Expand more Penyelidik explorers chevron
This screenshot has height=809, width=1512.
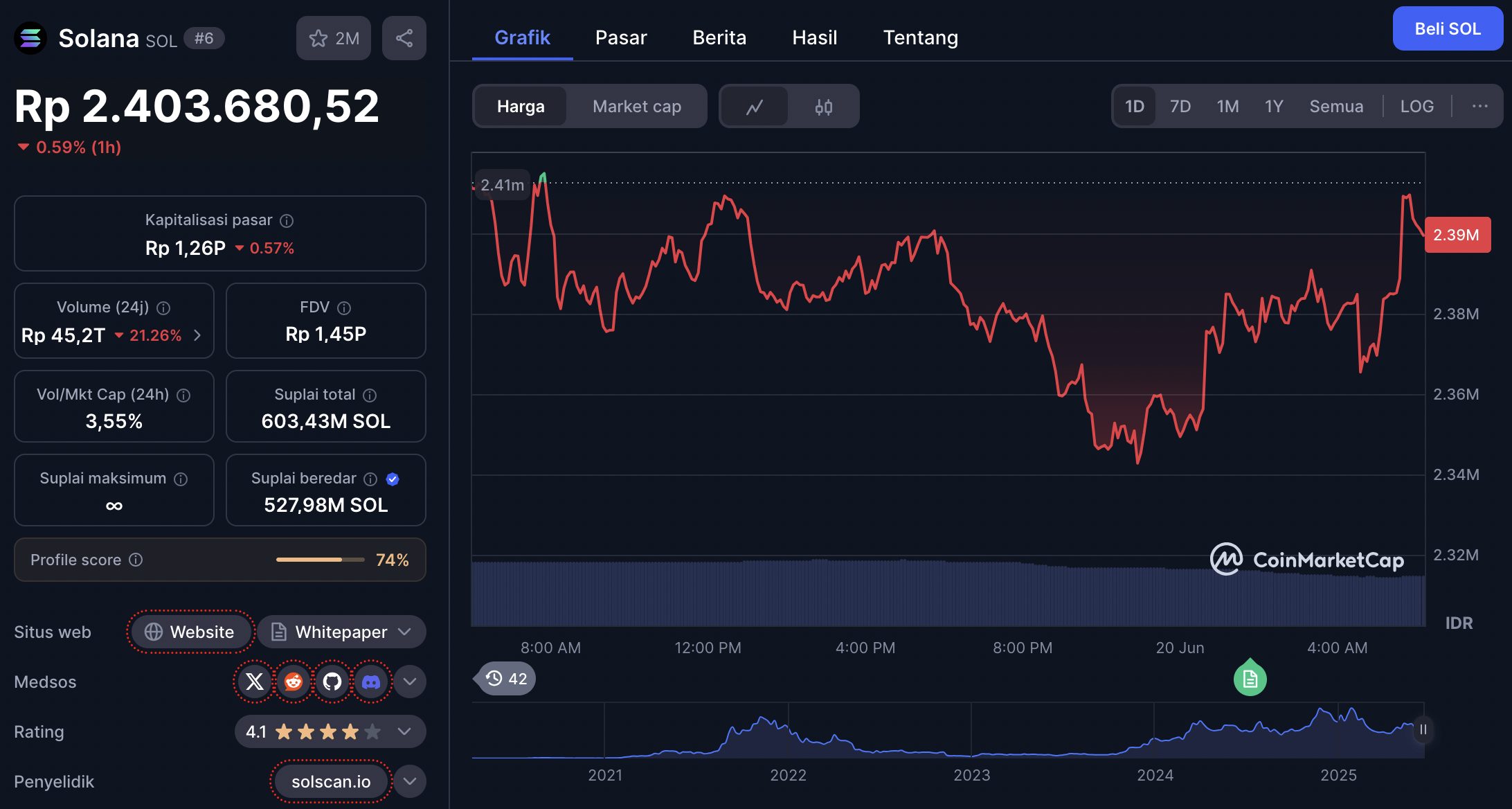tap(410, 781)
